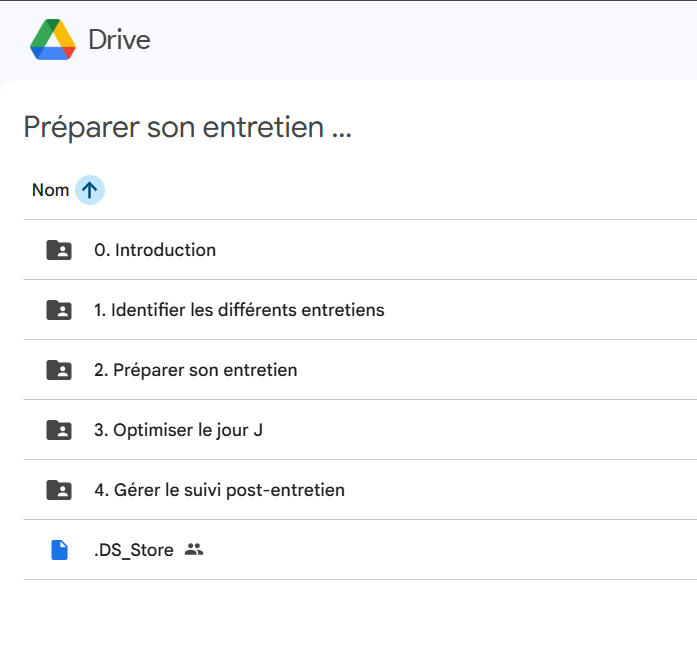The height and width of the screenshot is (647, 697).
Task: Open 1. Identifier les différents entretiens folder
Action: click(239, 310)
